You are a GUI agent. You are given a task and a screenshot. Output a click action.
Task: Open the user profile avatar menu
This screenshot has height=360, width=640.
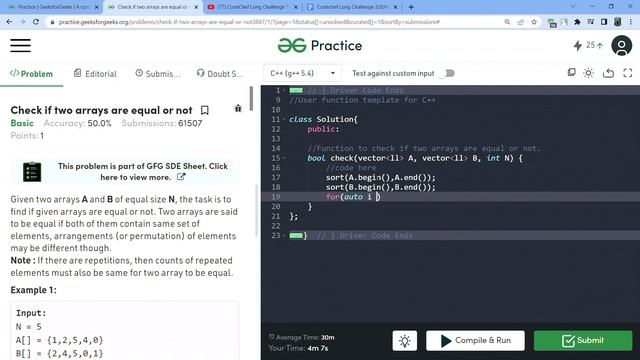click(x=621, y=45)
